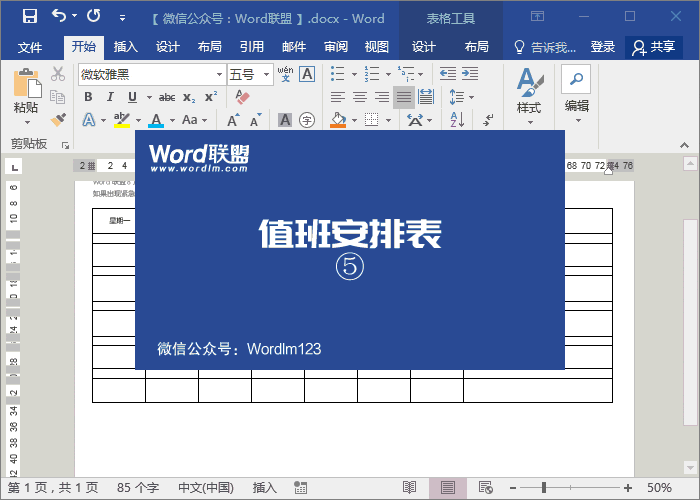Cut selection with the scissors icon
Viewport: 700px width, 500px height.
(x=58, y=74)
